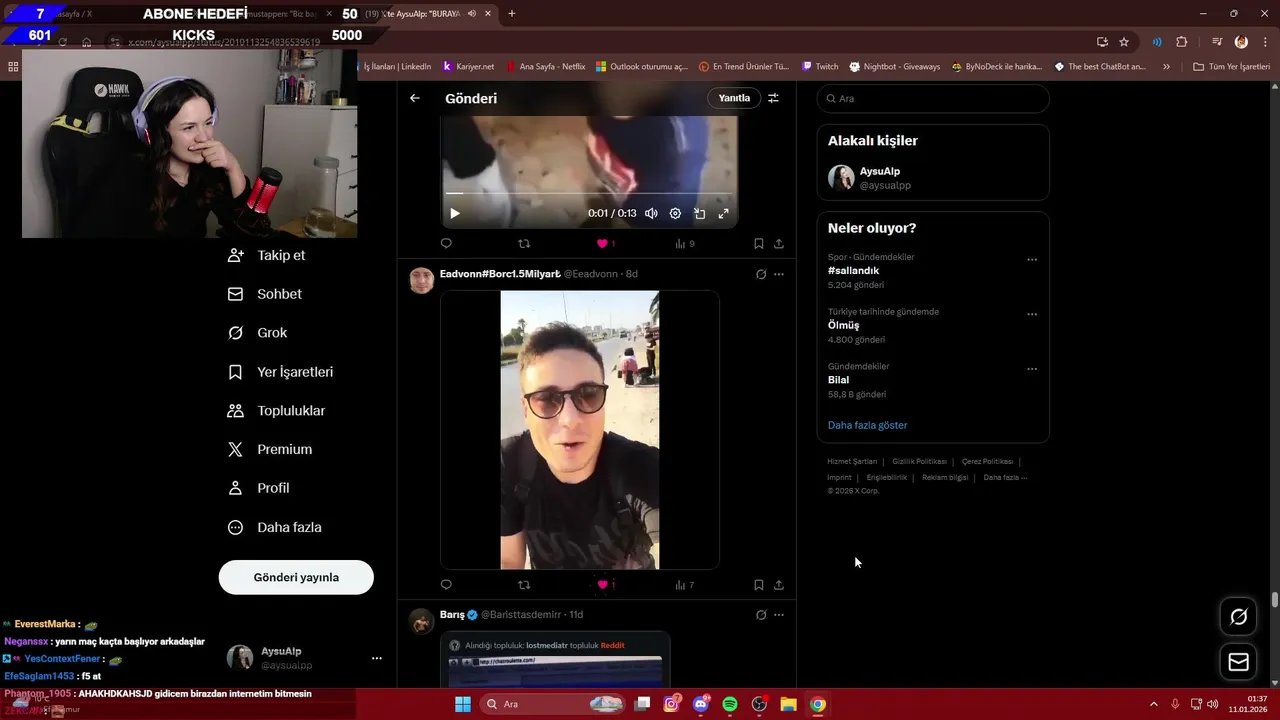Image resolution: width=1280 pixels, height=720 pixels.
Task: Open AysuAlp account switcher dots
Action: pos(377,658)
